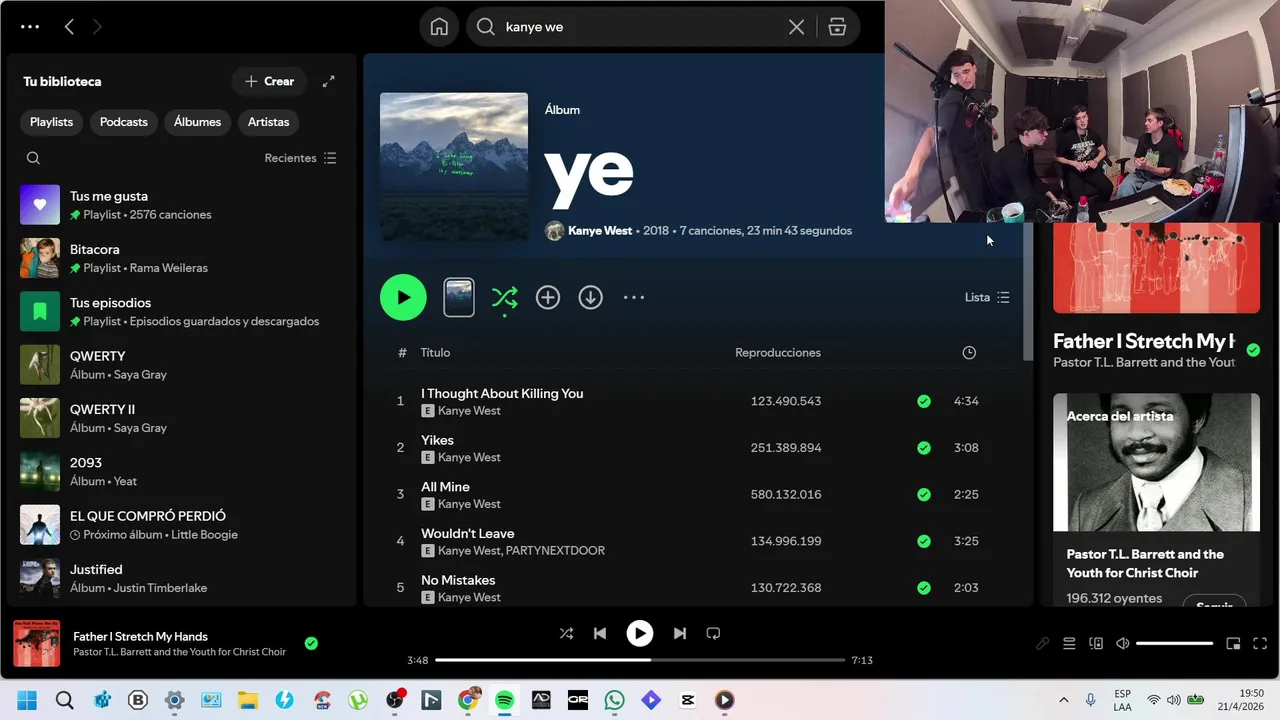1280x720 pixels.
Task: Select the Yikes track title
Action: pyautogui.click(x=437, y=440)
